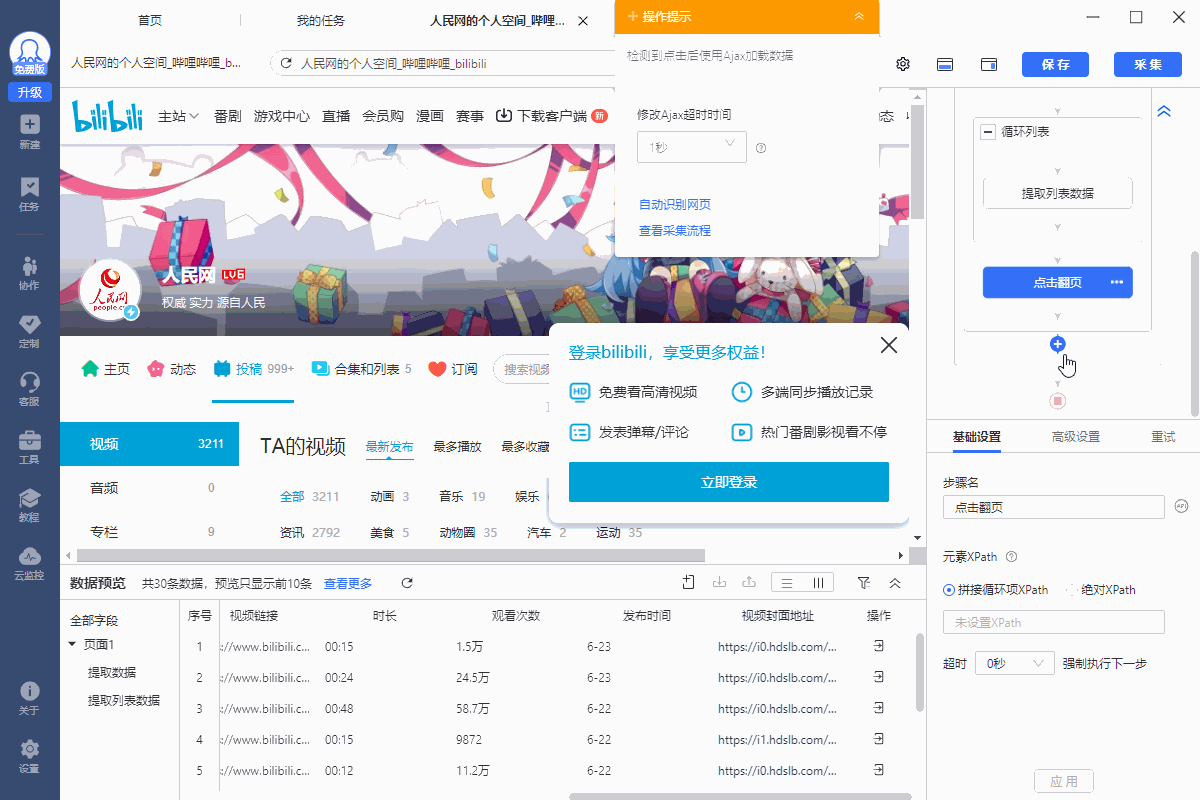Select the 提取列表数据 workflow step
Viewport: 1200px width, 800px height.
[1057, 194]
